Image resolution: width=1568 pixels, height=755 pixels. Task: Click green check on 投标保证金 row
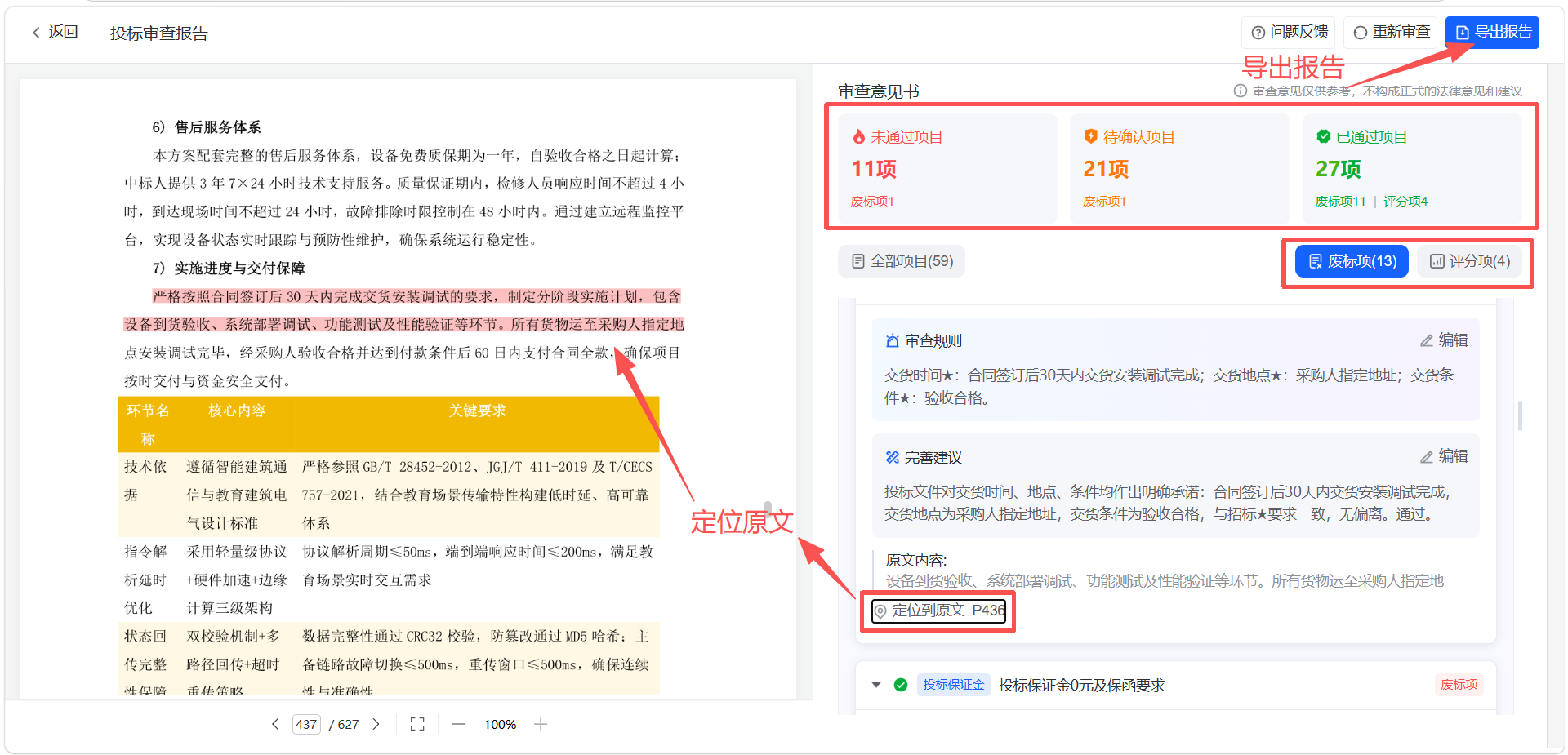[x=901, y=685]
